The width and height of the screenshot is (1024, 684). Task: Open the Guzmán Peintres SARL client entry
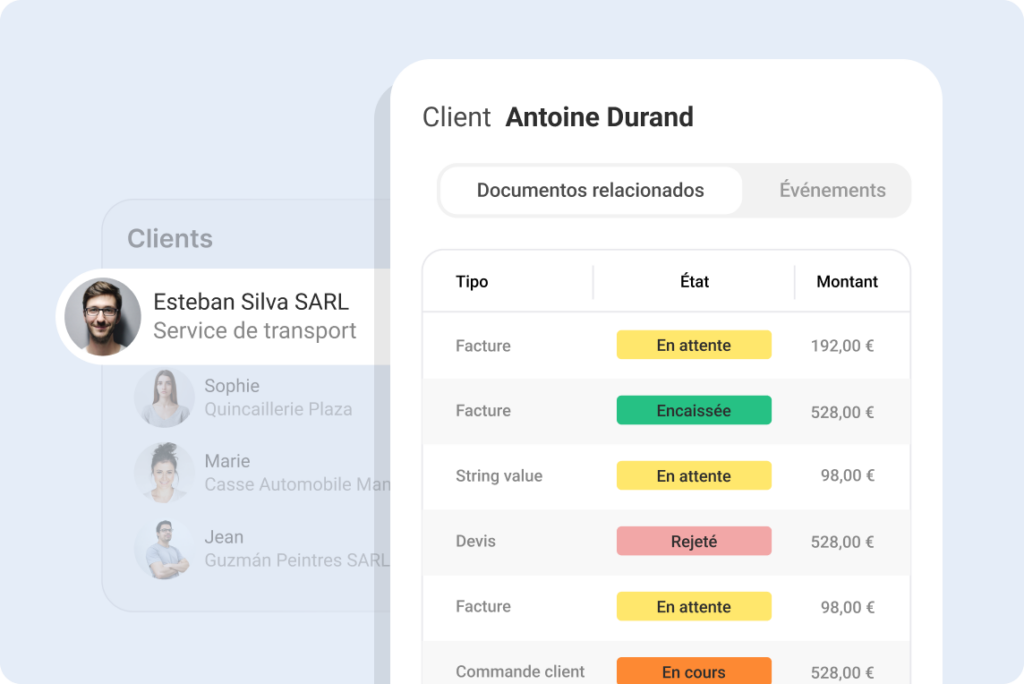296,560
